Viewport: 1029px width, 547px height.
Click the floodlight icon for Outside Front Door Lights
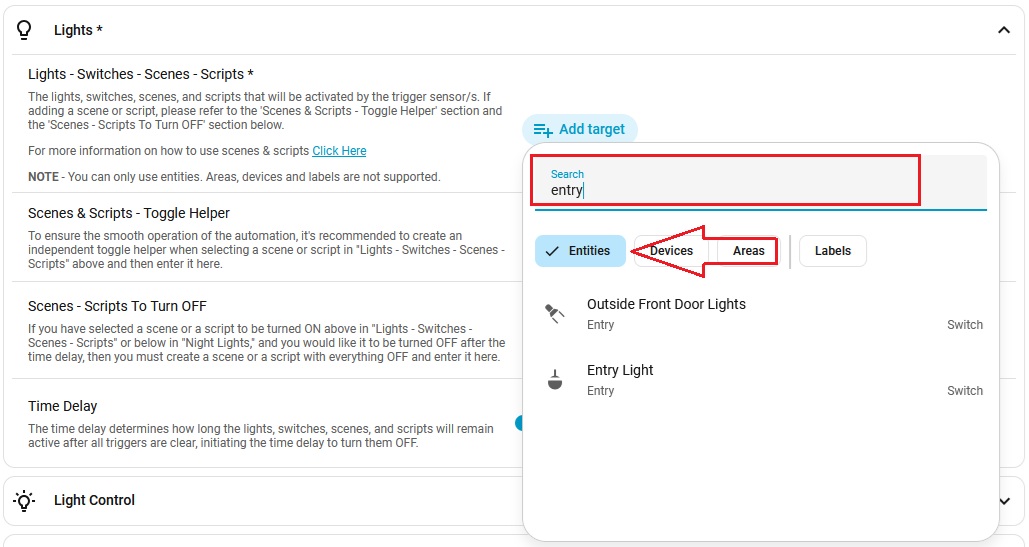[555, 314]
